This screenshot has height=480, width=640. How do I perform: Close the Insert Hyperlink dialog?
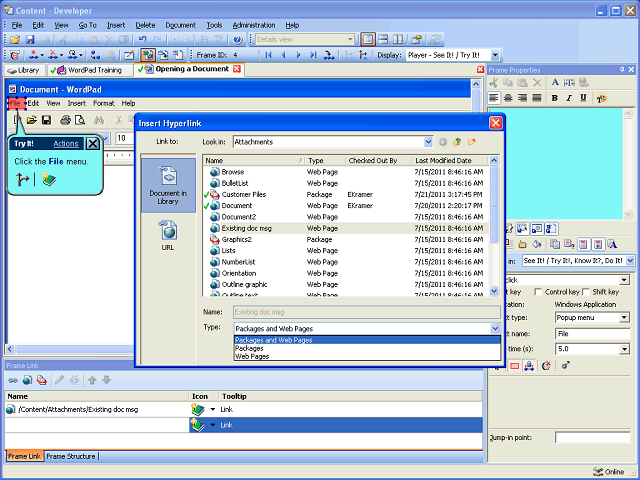coord(496,123)
